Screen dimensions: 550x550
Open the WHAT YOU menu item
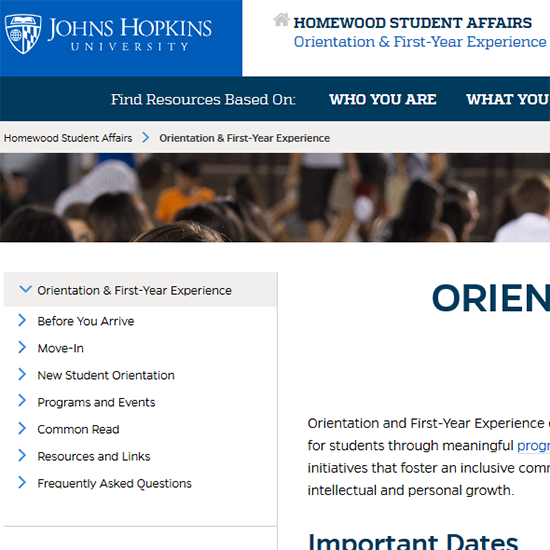point(508,99)
